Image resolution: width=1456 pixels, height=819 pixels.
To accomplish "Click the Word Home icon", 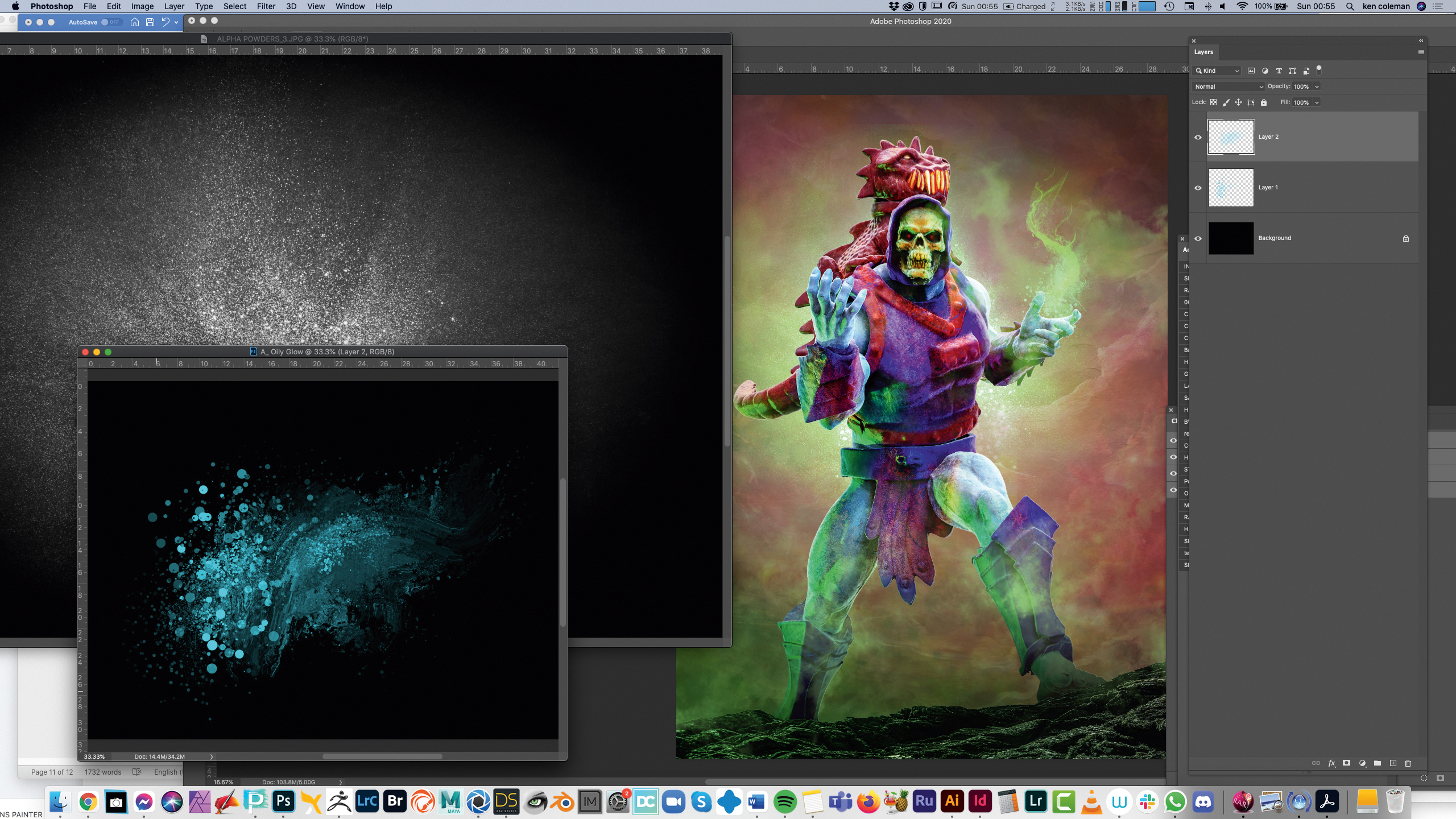I will [x=135, y=22].
